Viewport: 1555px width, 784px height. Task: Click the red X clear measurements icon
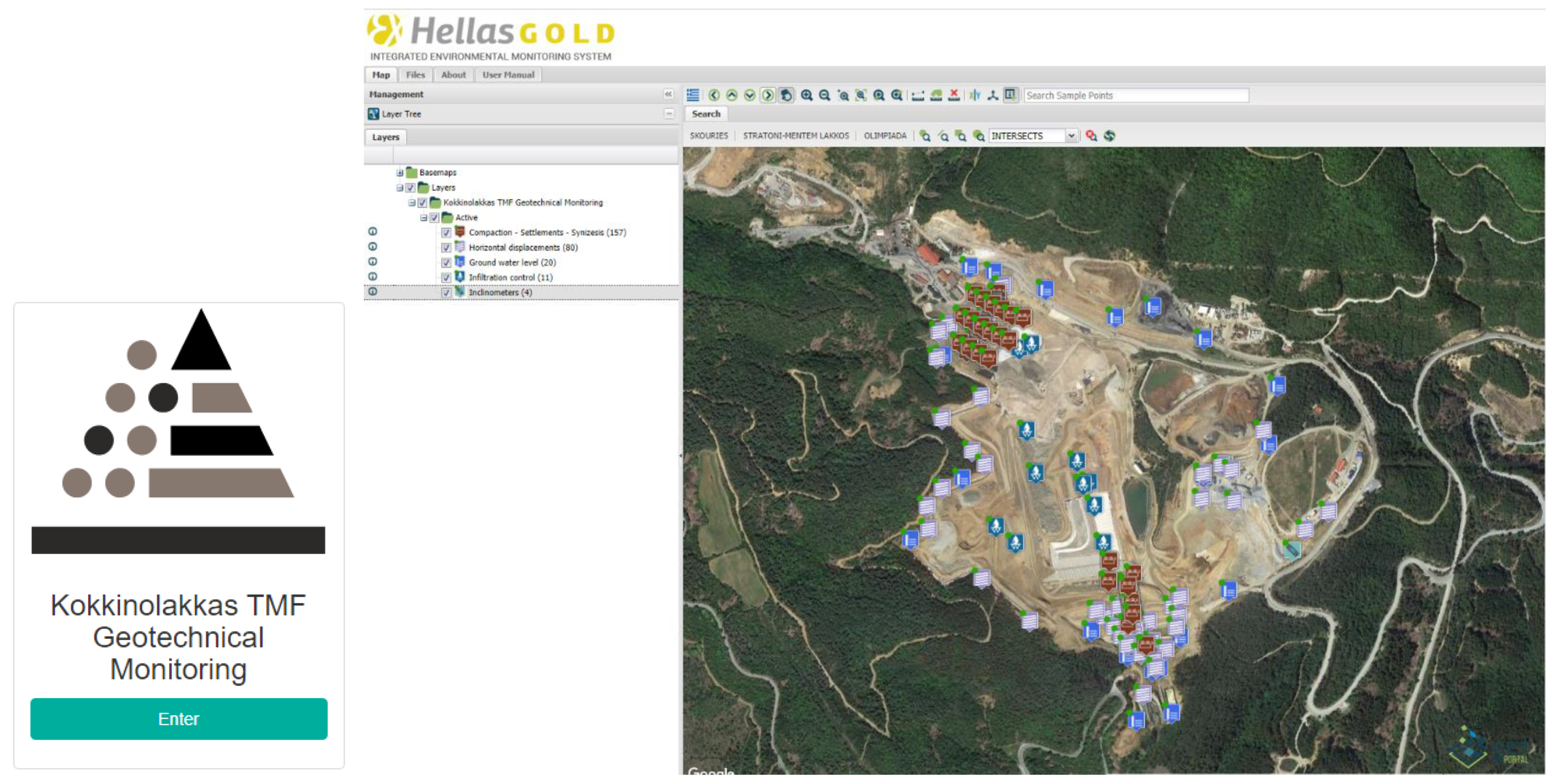pyautogui.click(x=954, y=96)
